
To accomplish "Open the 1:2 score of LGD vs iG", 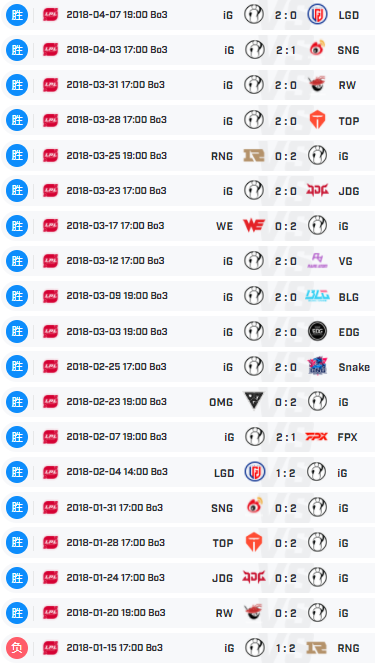I will [285, 472].
